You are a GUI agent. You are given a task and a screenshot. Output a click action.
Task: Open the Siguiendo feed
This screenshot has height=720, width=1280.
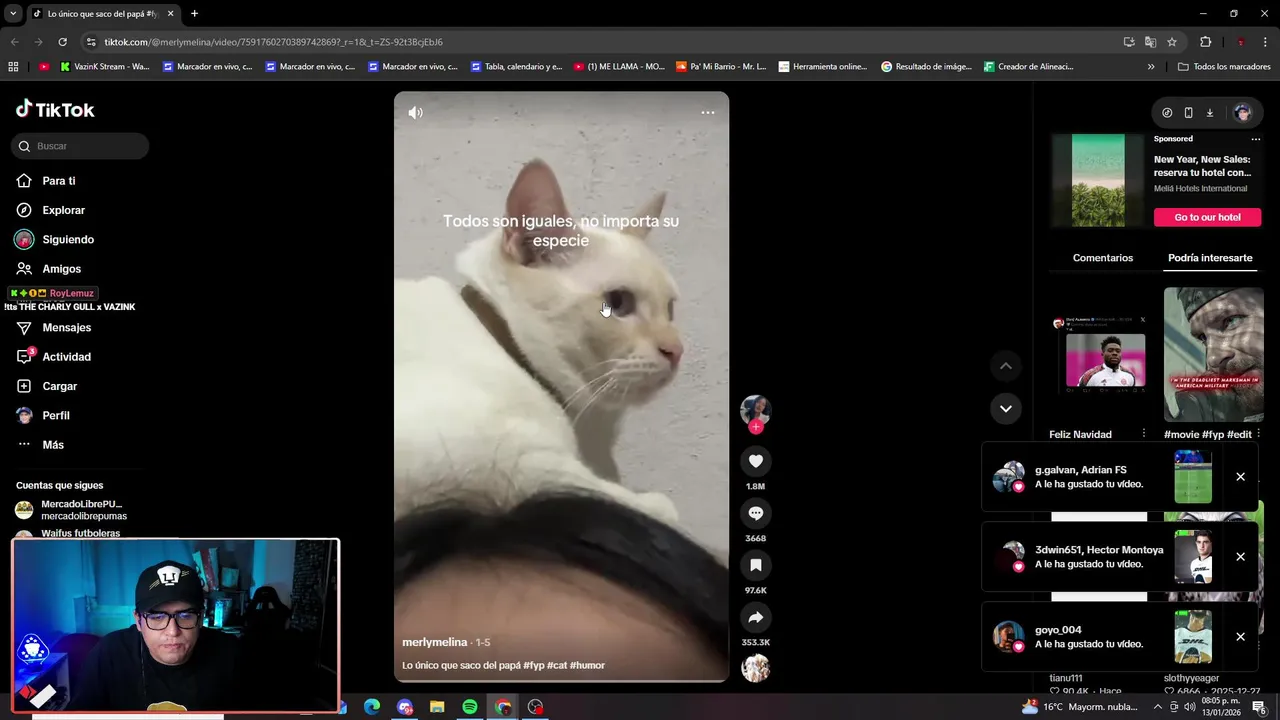tap(68, 239)
